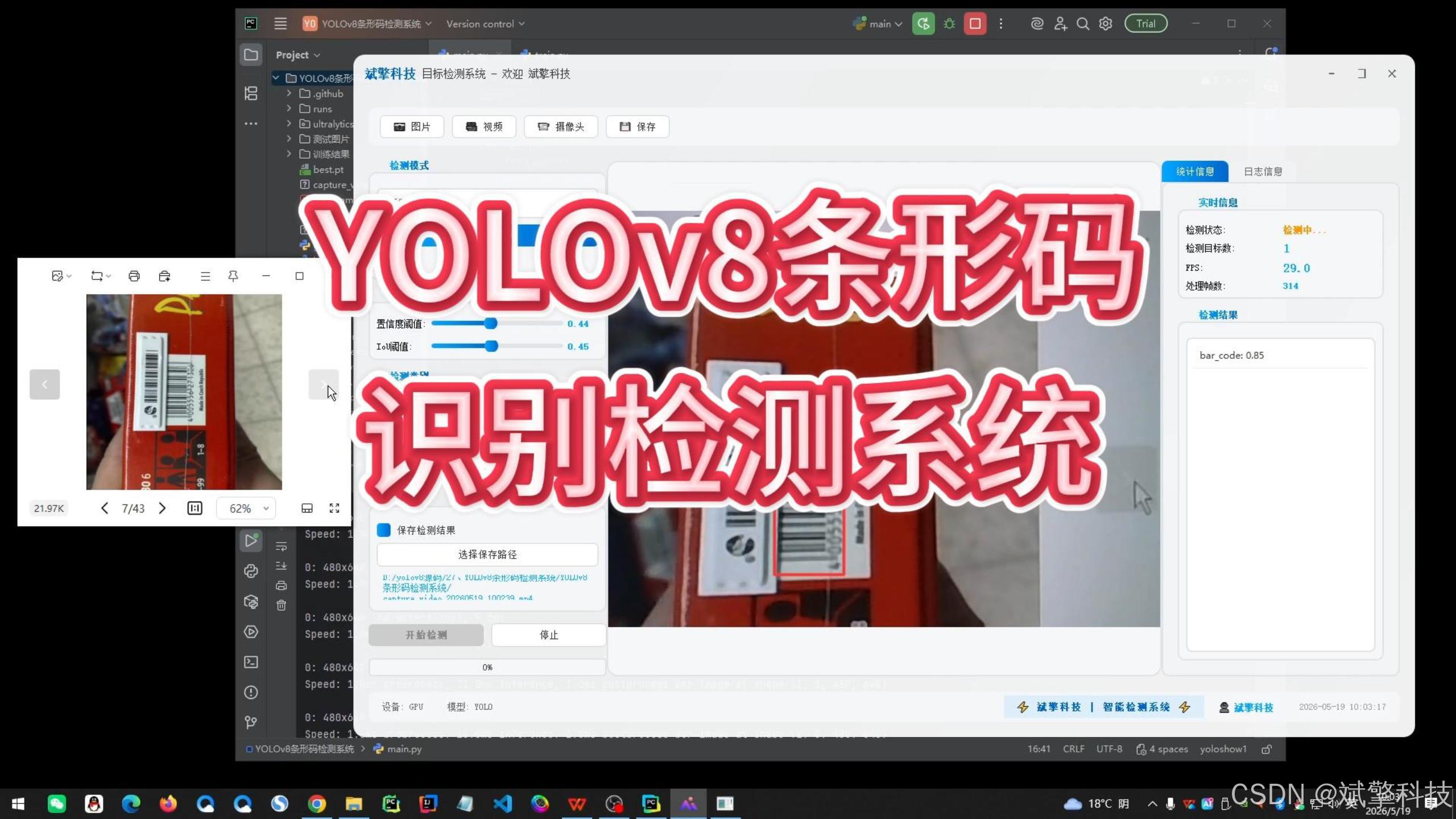This screenshot has width=1456, height=819.
Task: Adjust 置信度阈值 slider handle
Action: click(490, 323)
